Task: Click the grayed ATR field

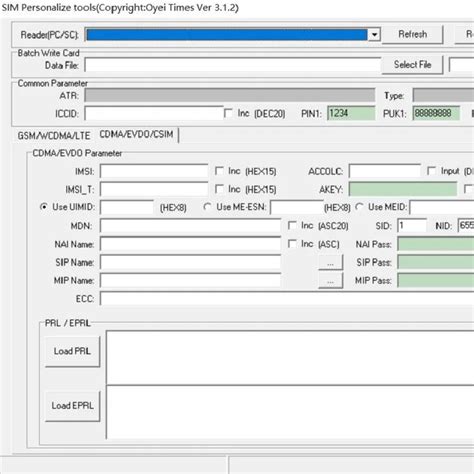Action: [x=230, y=95]
